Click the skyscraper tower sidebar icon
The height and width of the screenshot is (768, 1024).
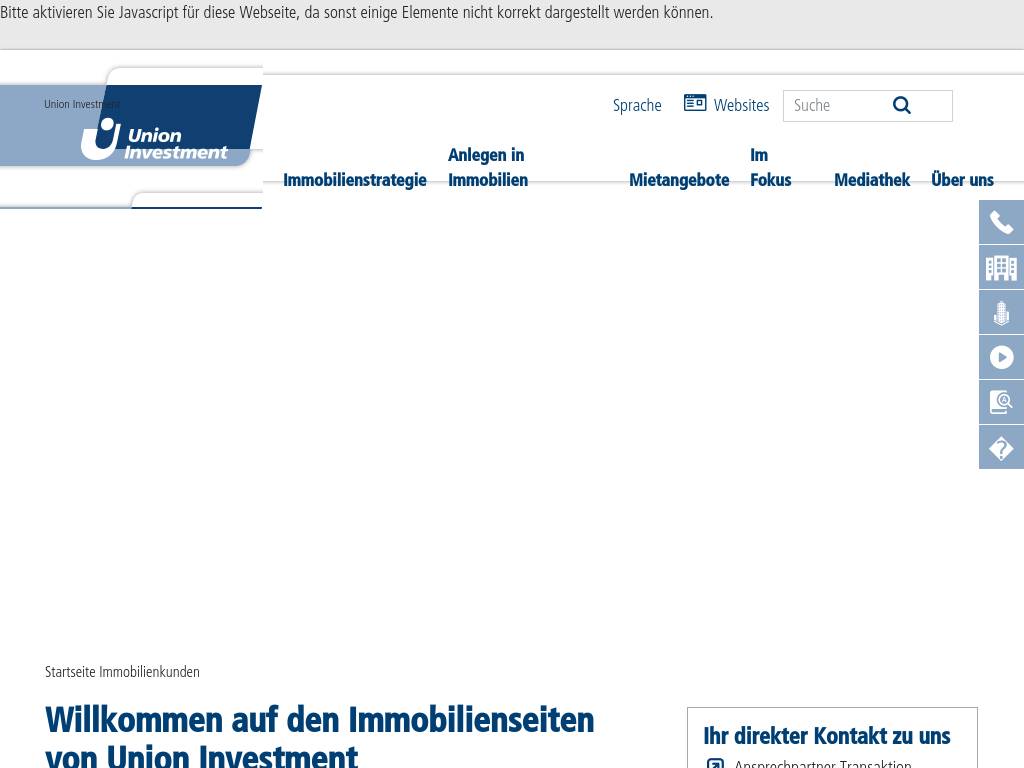click(1001, 312)
